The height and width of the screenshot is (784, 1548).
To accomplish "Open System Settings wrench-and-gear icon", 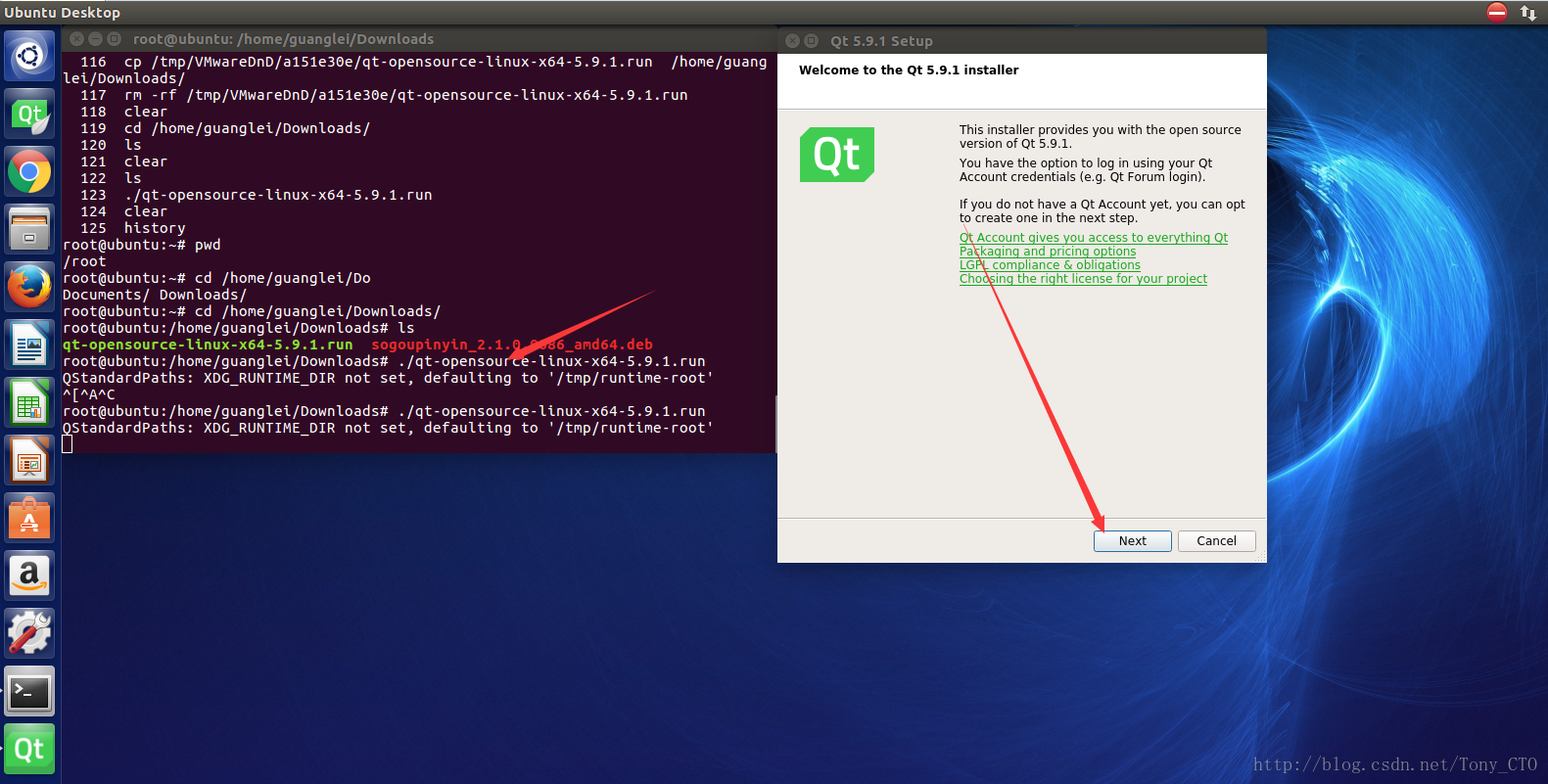I will tap(29, 633).
